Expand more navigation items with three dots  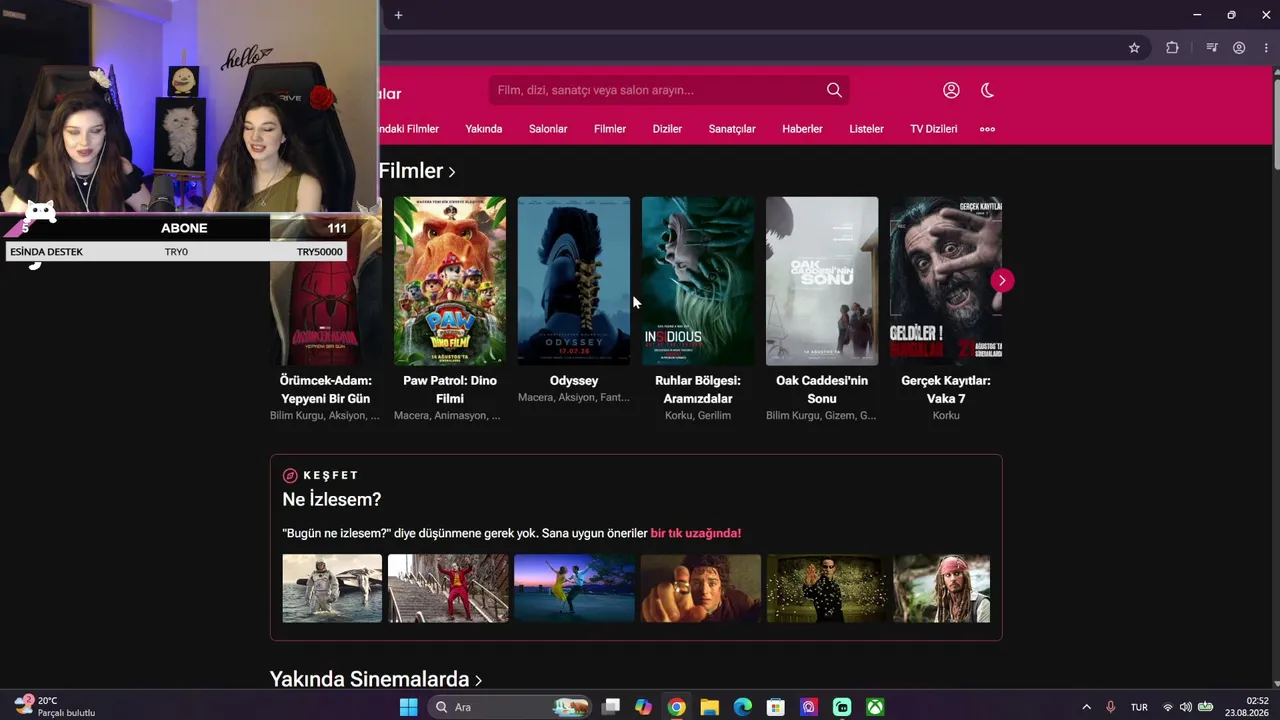(987, 129)
